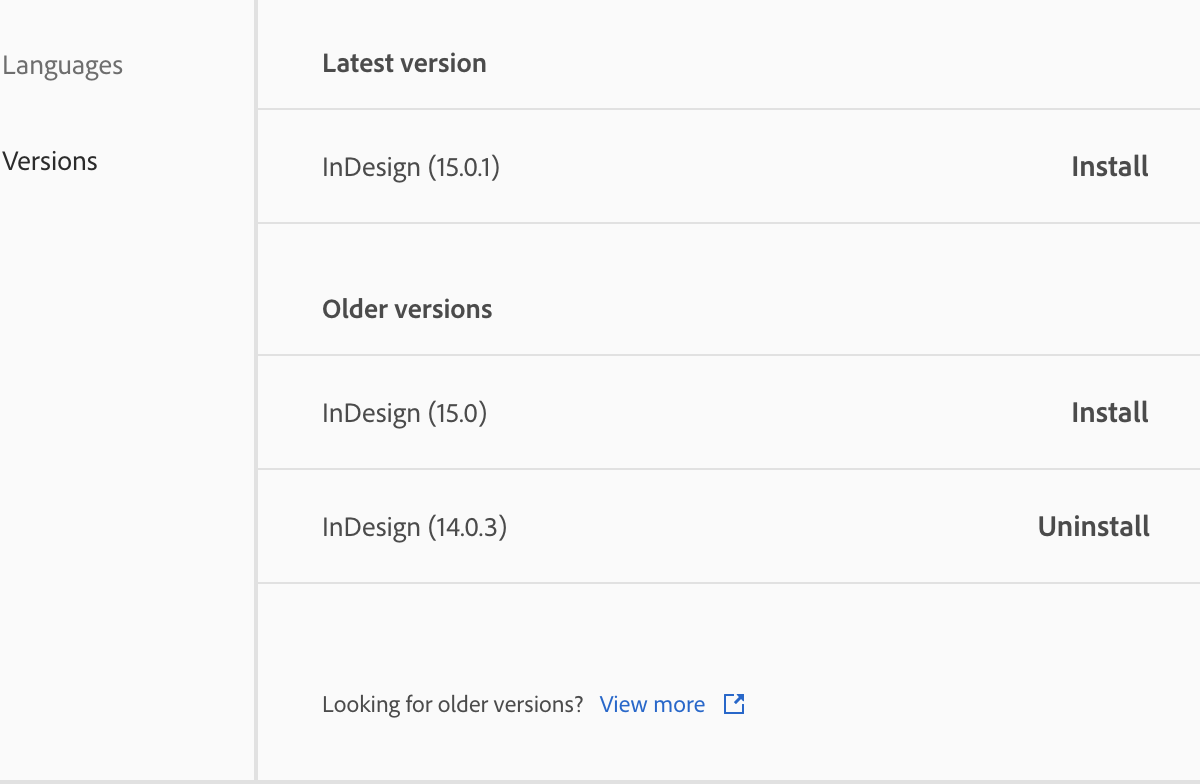Click the external link icon beside View more

tap(734, 704)
